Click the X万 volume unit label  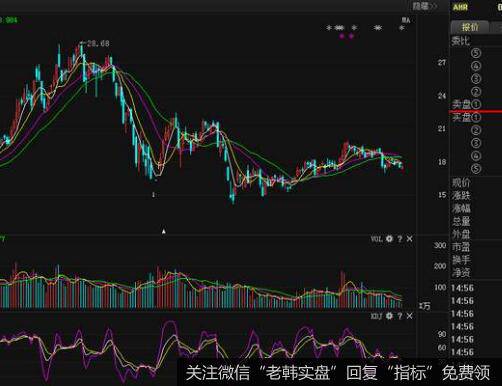(425, 306)
